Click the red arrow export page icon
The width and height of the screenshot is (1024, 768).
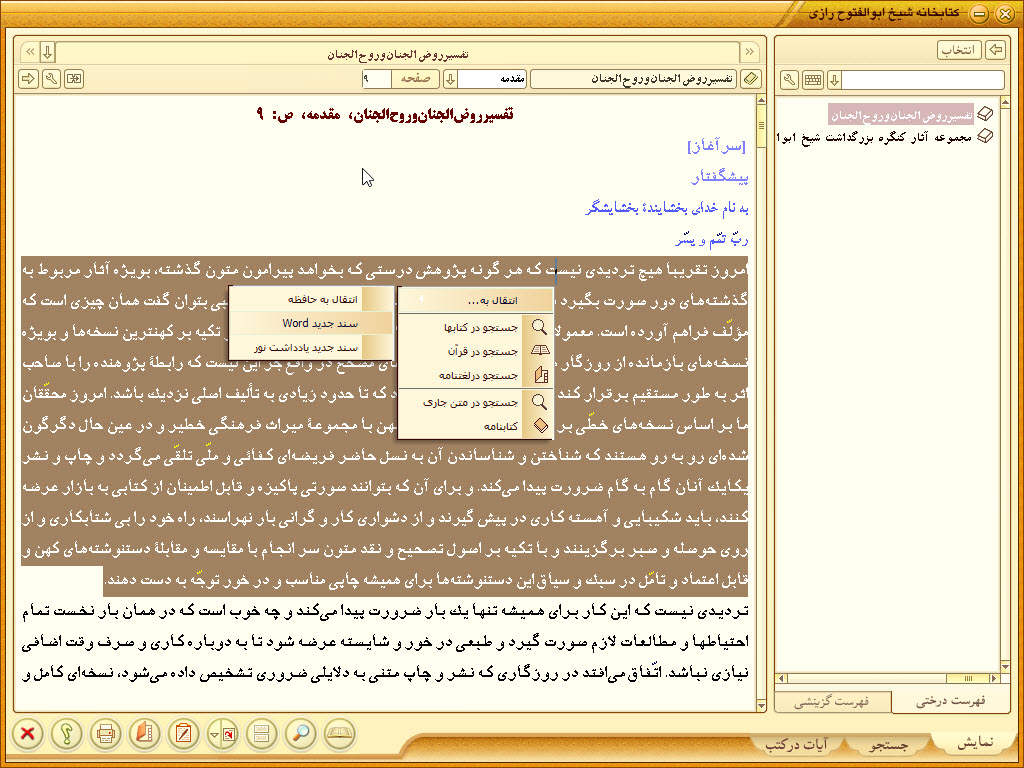pos(227,733)
